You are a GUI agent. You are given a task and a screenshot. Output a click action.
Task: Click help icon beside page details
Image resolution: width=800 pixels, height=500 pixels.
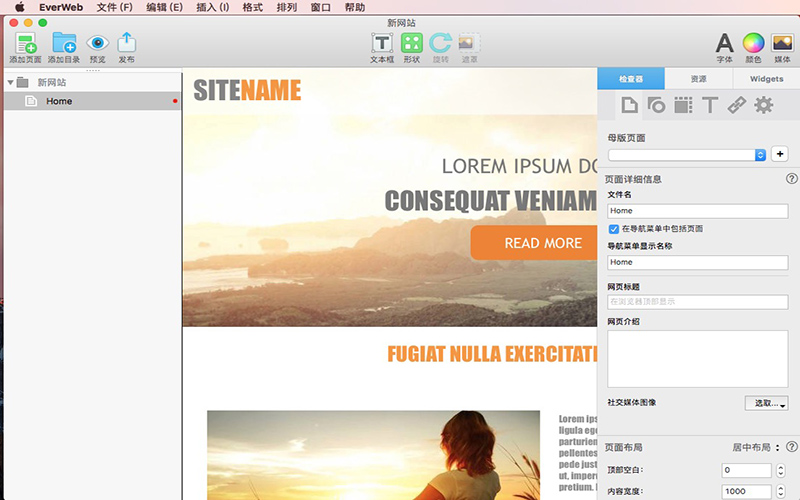pyautogui.click(x=791, y=179)
